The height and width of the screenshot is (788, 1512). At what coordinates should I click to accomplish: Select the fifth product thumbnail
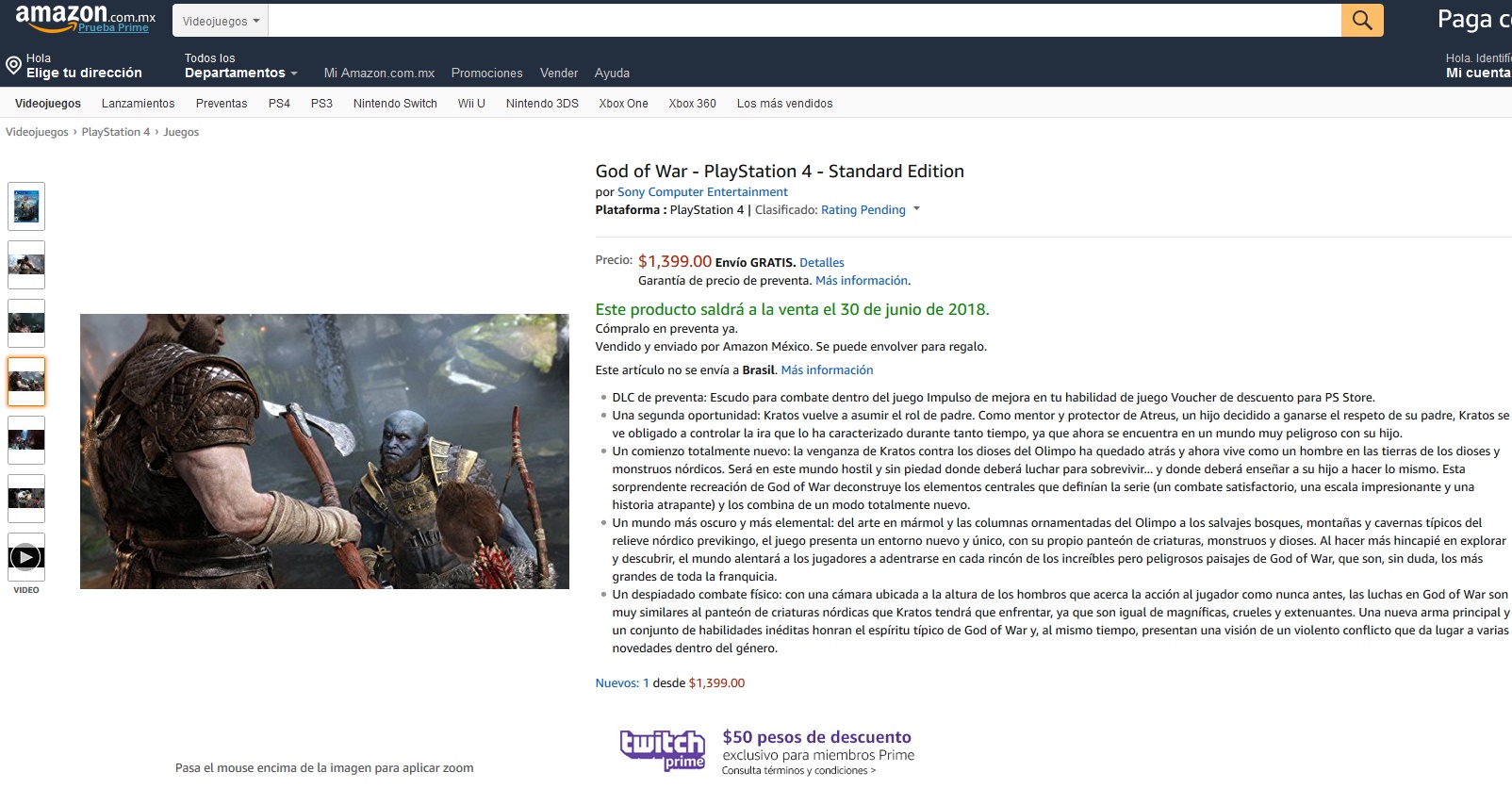(26, 440)
